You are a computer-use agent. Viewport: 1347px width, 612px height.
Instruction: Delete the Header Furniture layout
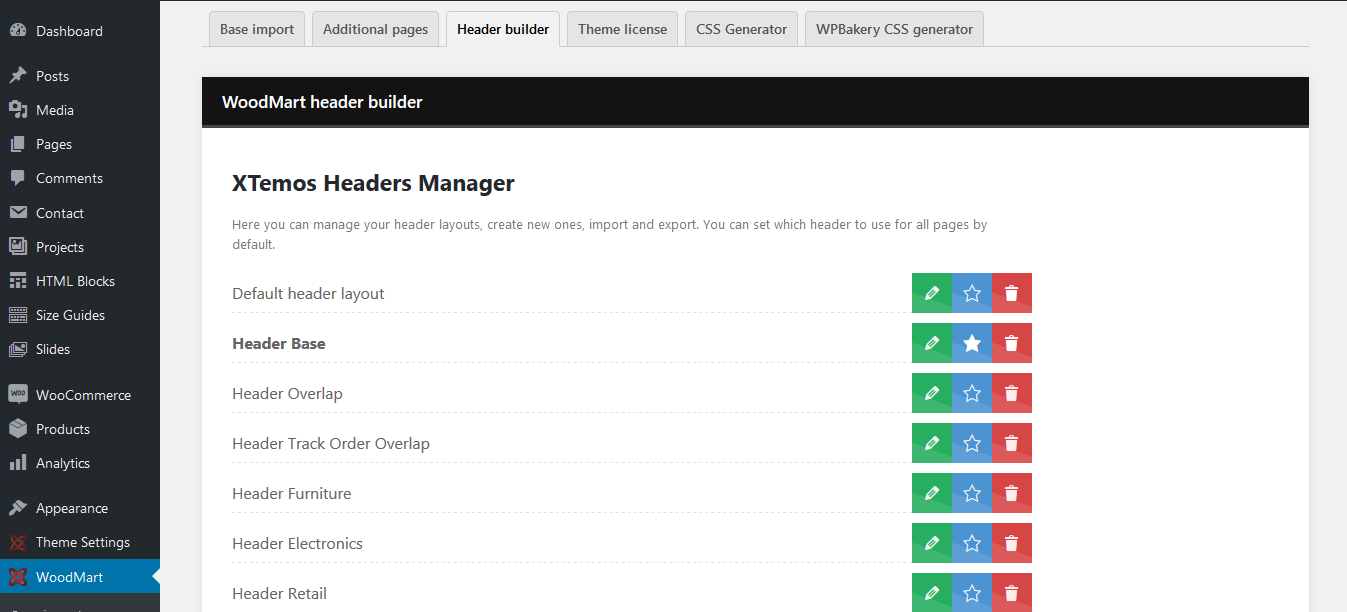pyautogui.click(x=1012, y=493)
